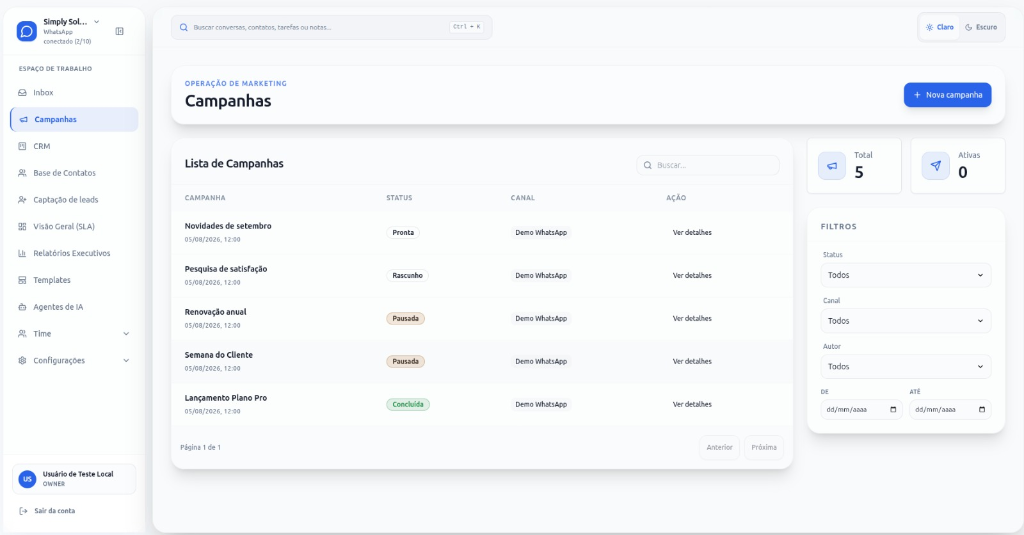This screenshot has height=535, width=1024.
Task: Focus the campaign list Buscar field
Action: pyautogui.click(x=708, y=165)
